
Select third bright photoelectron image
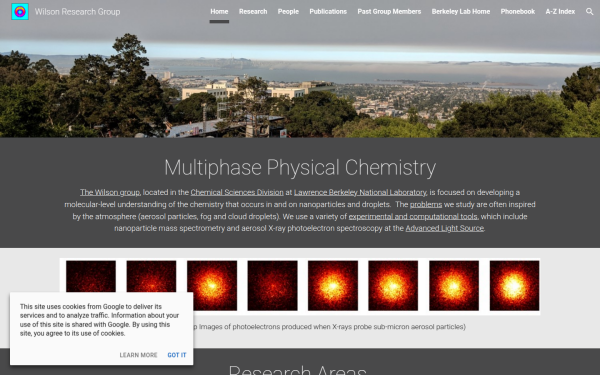click(x=212, y=285)
